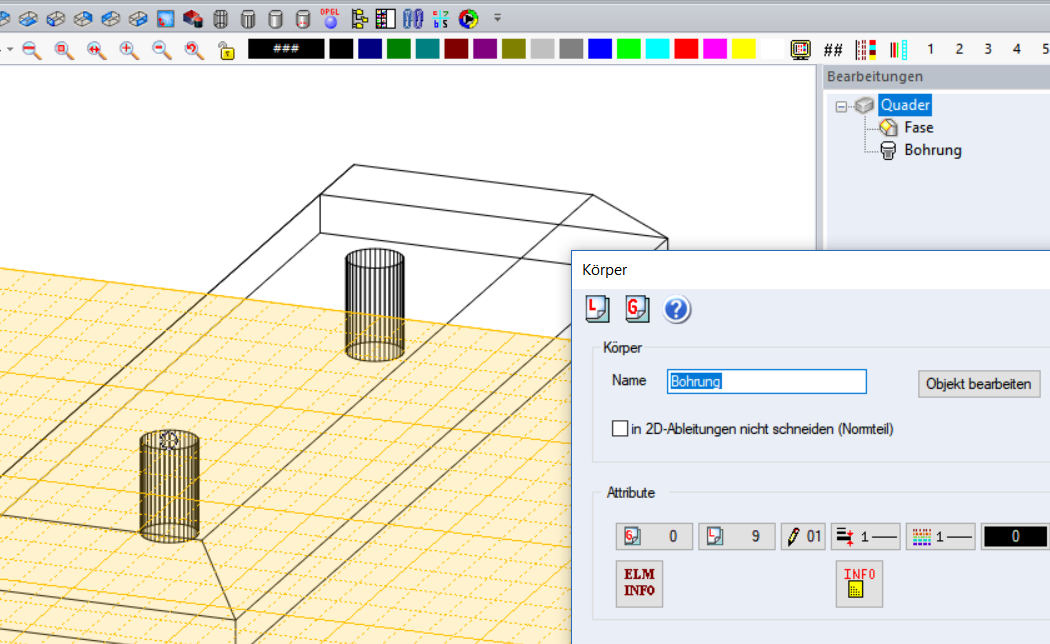Select the Quader item in Bearbeitungen
This screenshot has height=644, width=1050.
[x=905, y=105]
